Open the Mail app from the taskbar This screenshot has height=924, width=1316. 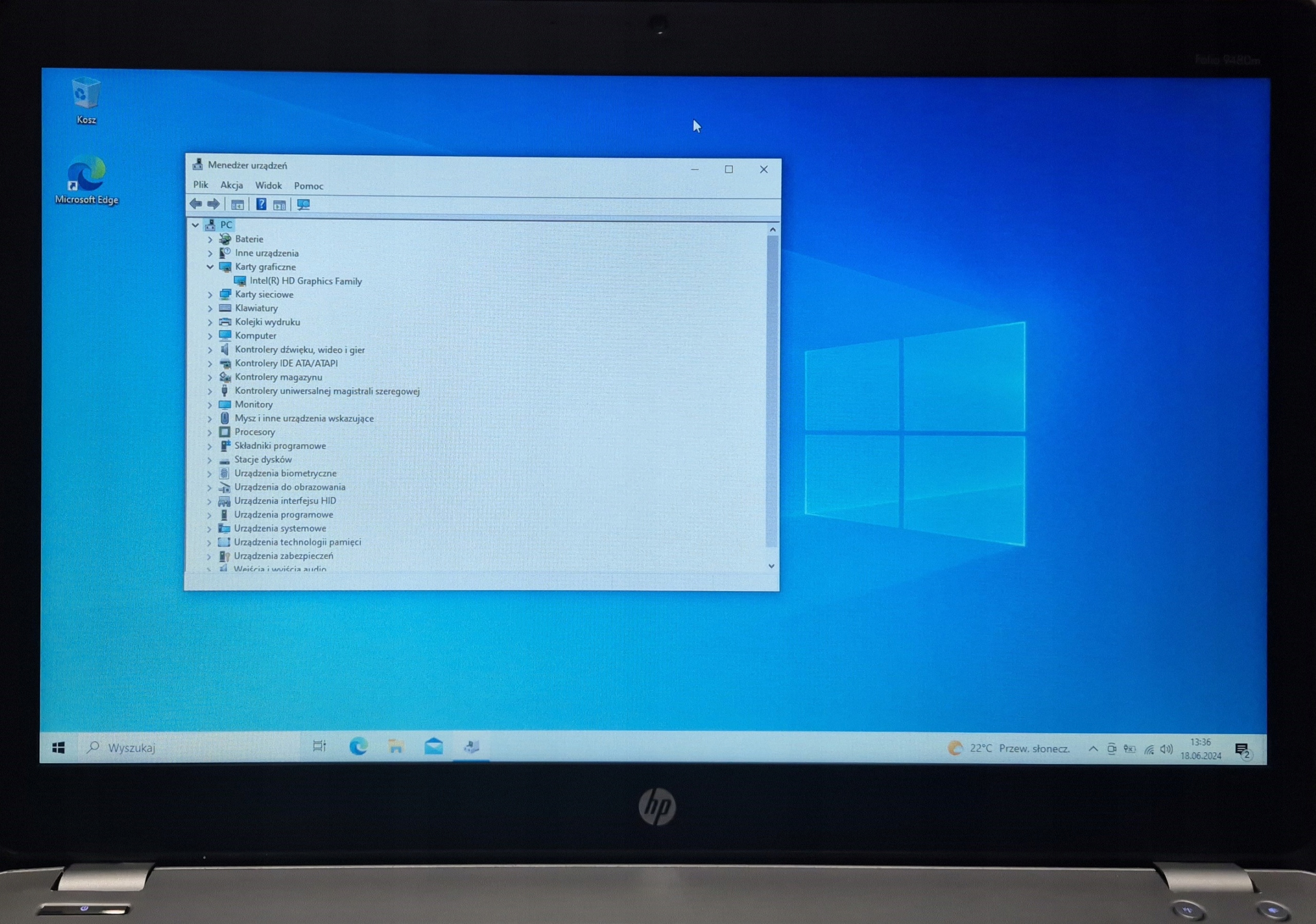click(433, 746)
